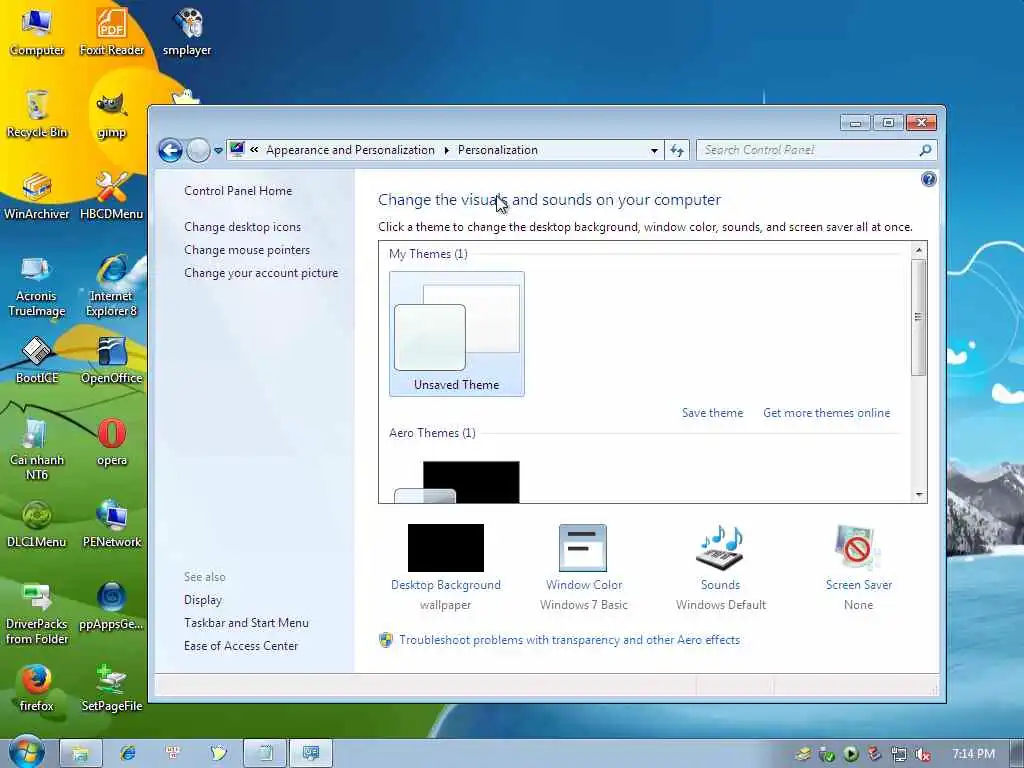Select the opera desktop icon
Image resolution: width=1024 pixels, height=768 pixels.
click(112, 443)
